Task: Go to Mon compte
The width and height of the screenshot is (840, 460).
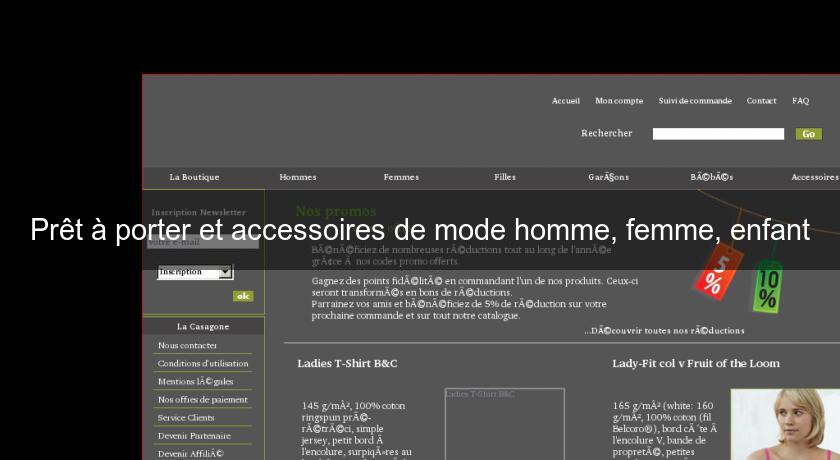Action: [x=619, y=101]
